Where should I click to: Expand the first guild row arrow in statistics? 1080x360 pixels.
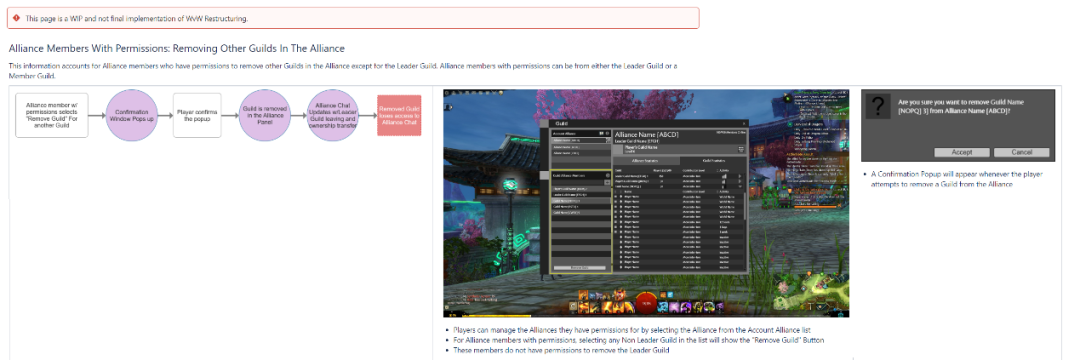click(x=740, y=176)
